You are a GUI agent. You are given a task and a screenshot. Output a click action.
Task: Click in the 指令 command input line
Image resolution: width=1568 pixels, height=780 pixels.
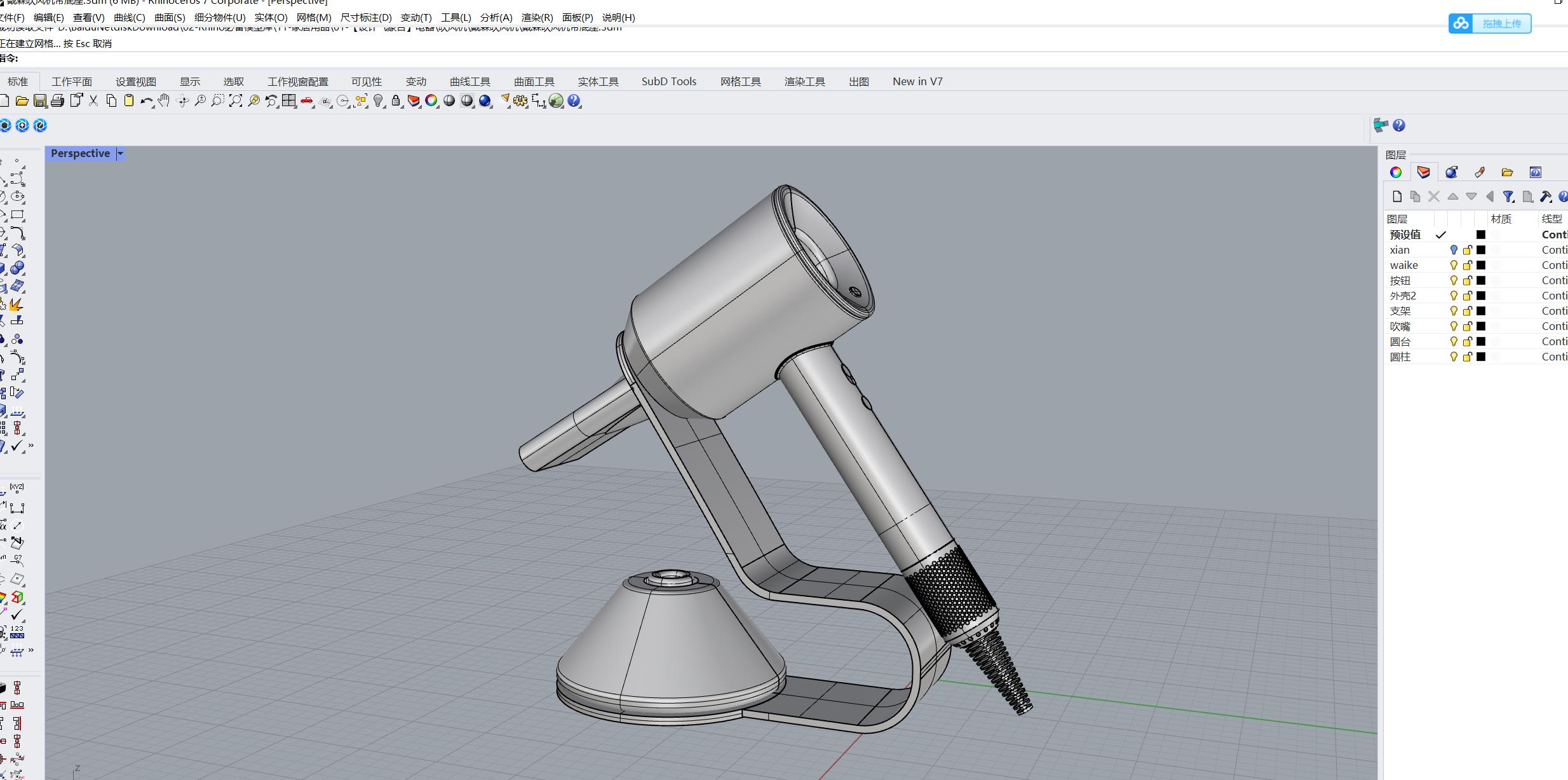(381, 58)
